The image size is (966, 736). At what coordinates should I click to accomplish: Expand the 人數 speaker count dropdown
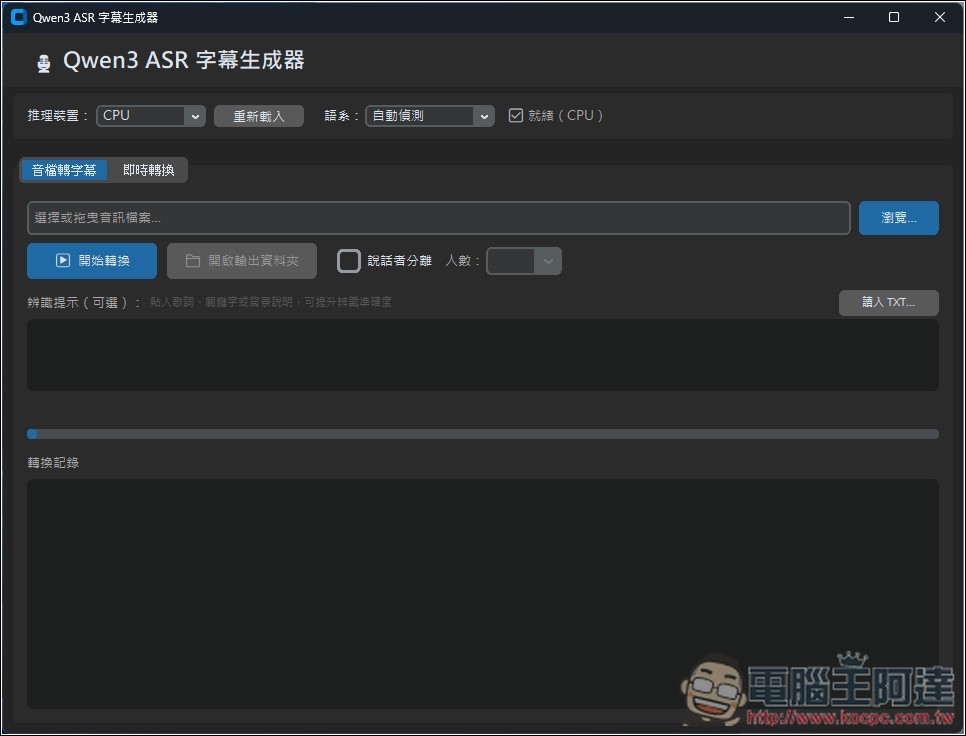(x=523, y=260)
